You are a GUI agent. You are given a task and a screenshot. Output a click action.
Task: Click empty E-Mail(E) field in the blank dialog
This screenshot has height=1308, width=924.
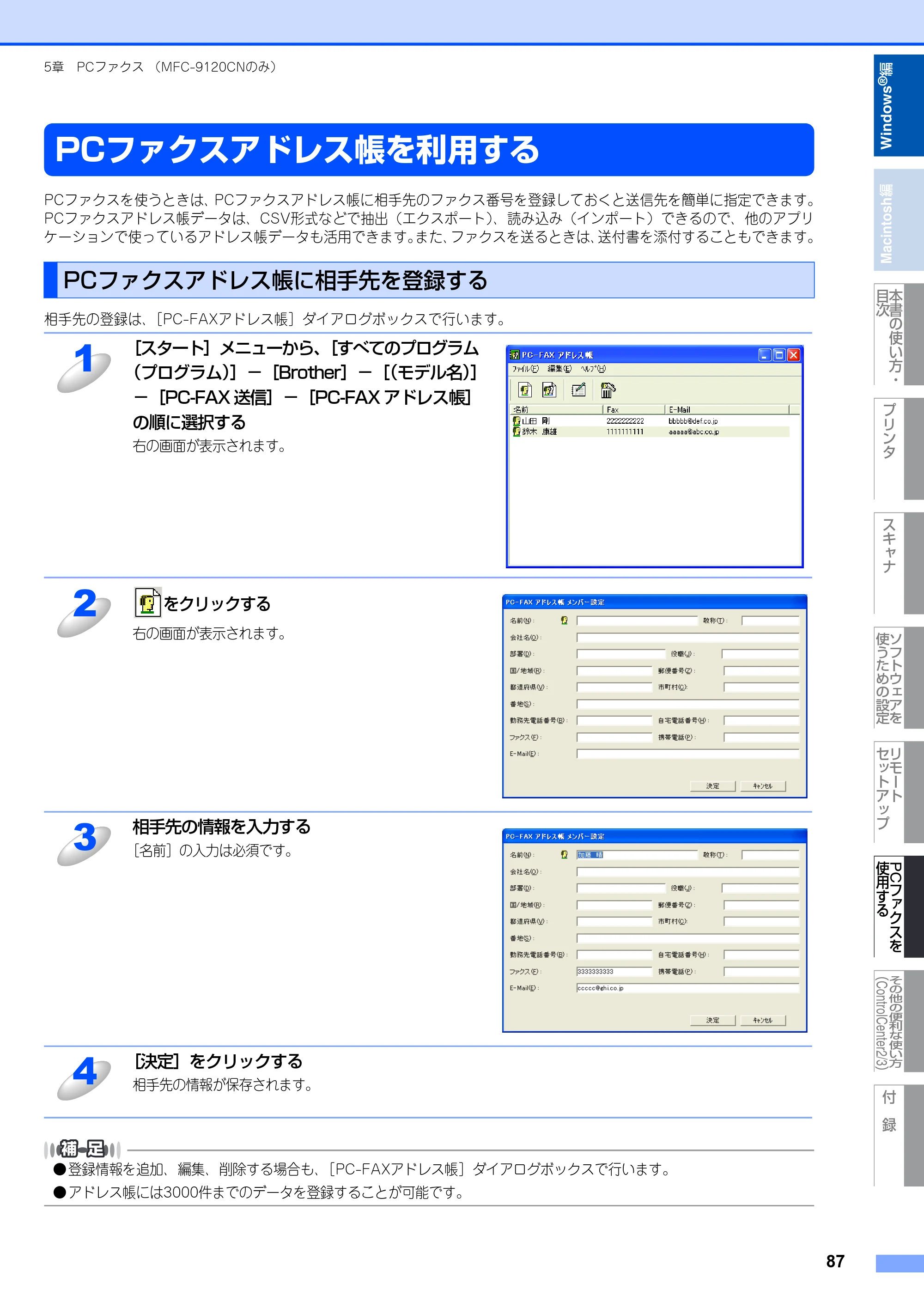coord(687,754)
